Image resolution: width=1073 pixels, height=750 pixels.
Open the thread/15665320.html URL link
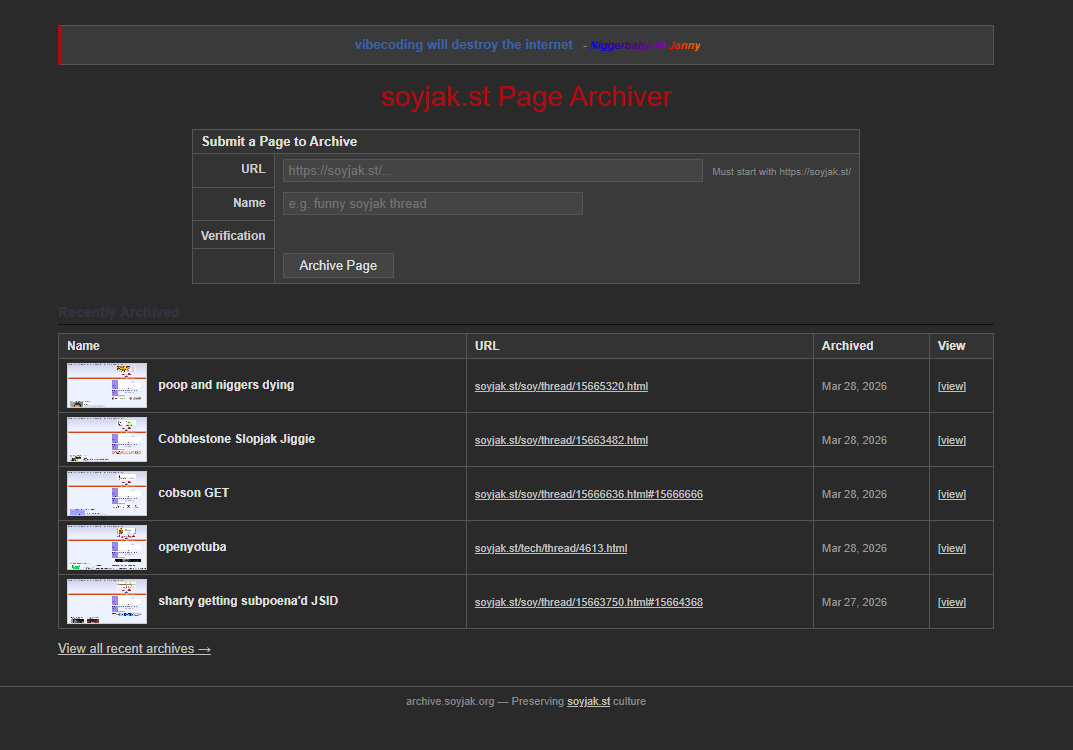tap(561, 386)
